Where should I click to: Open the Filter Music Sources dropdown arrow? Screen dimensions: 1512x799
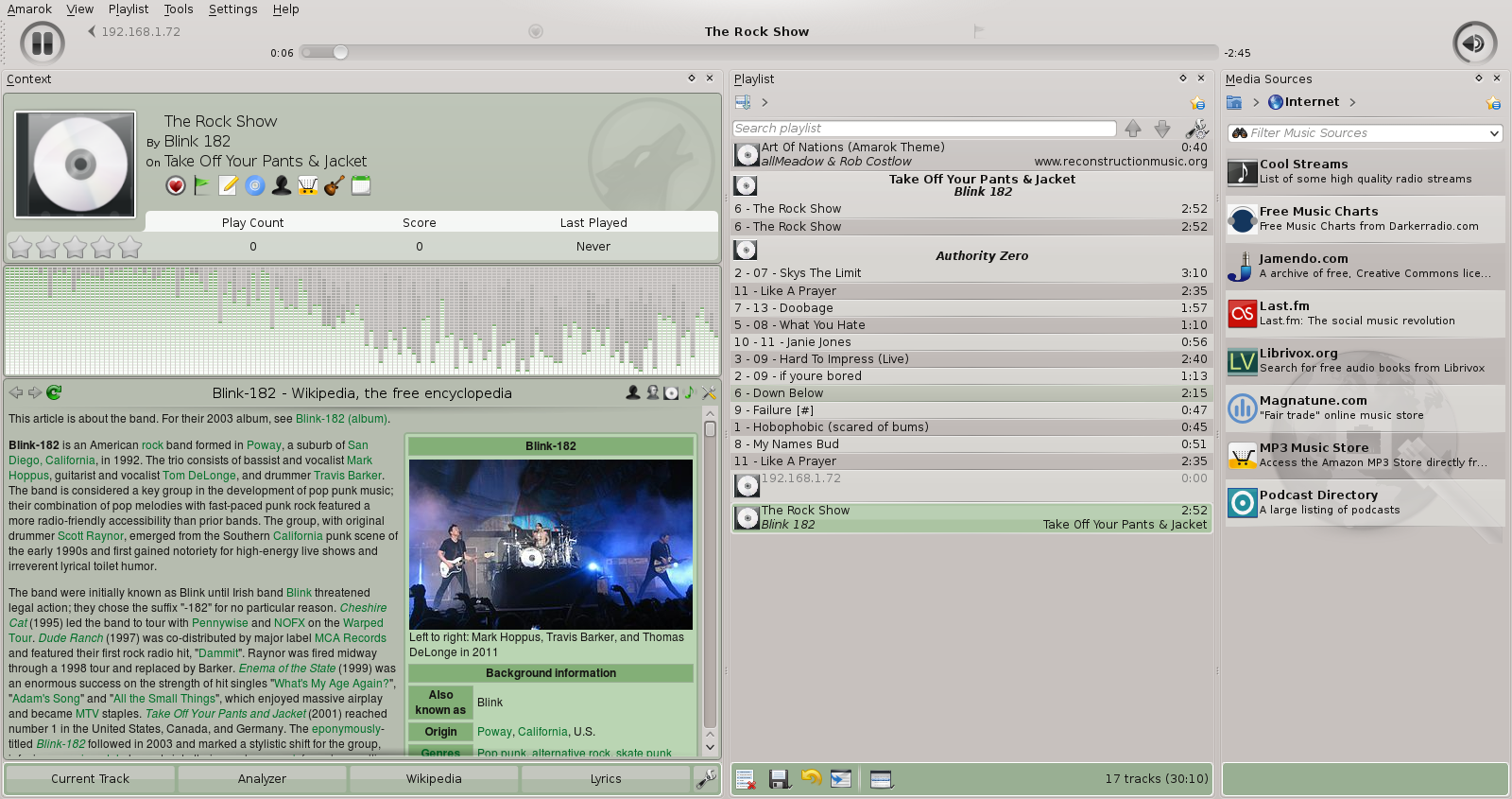[1494, 133]
